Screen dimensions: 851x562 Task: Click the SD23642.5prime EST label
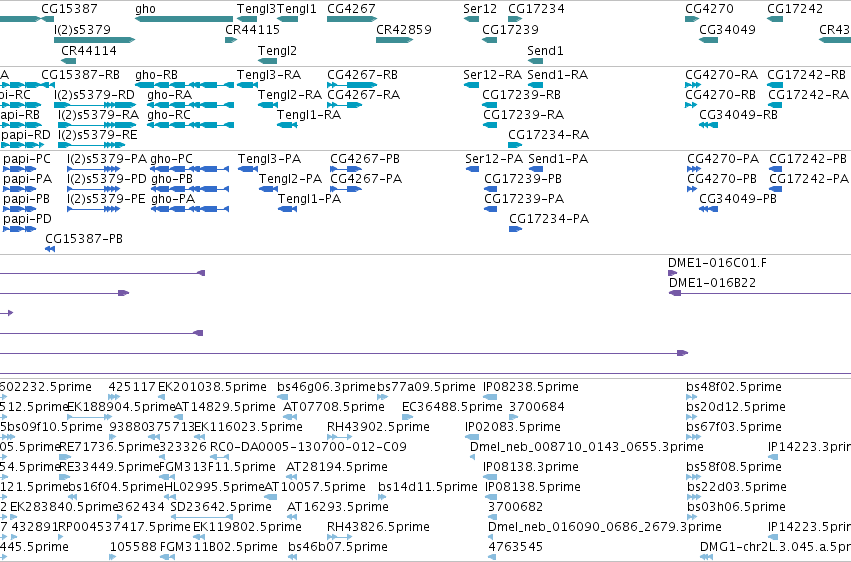coord(221,507)
